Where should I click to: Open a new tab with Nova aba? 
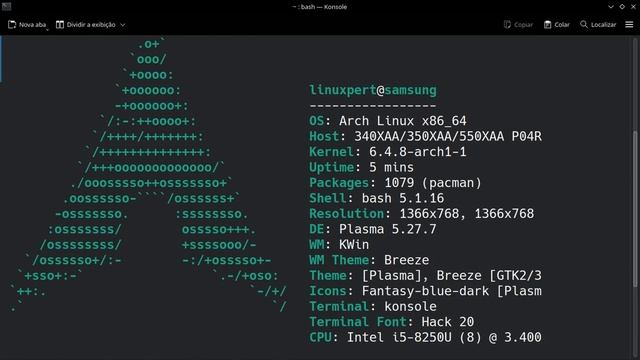27,24
